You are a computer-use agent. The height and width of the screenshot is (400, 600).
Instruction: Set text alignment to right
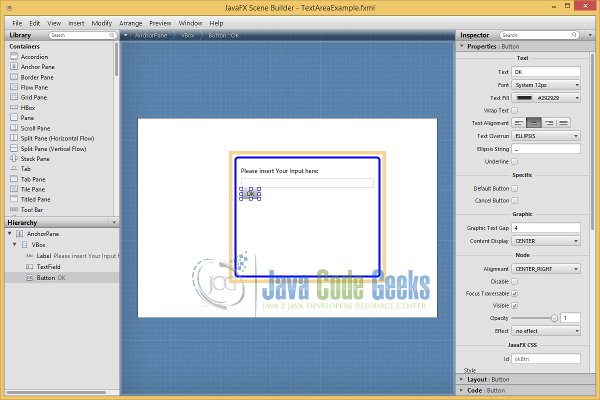(x=549, y=123)
